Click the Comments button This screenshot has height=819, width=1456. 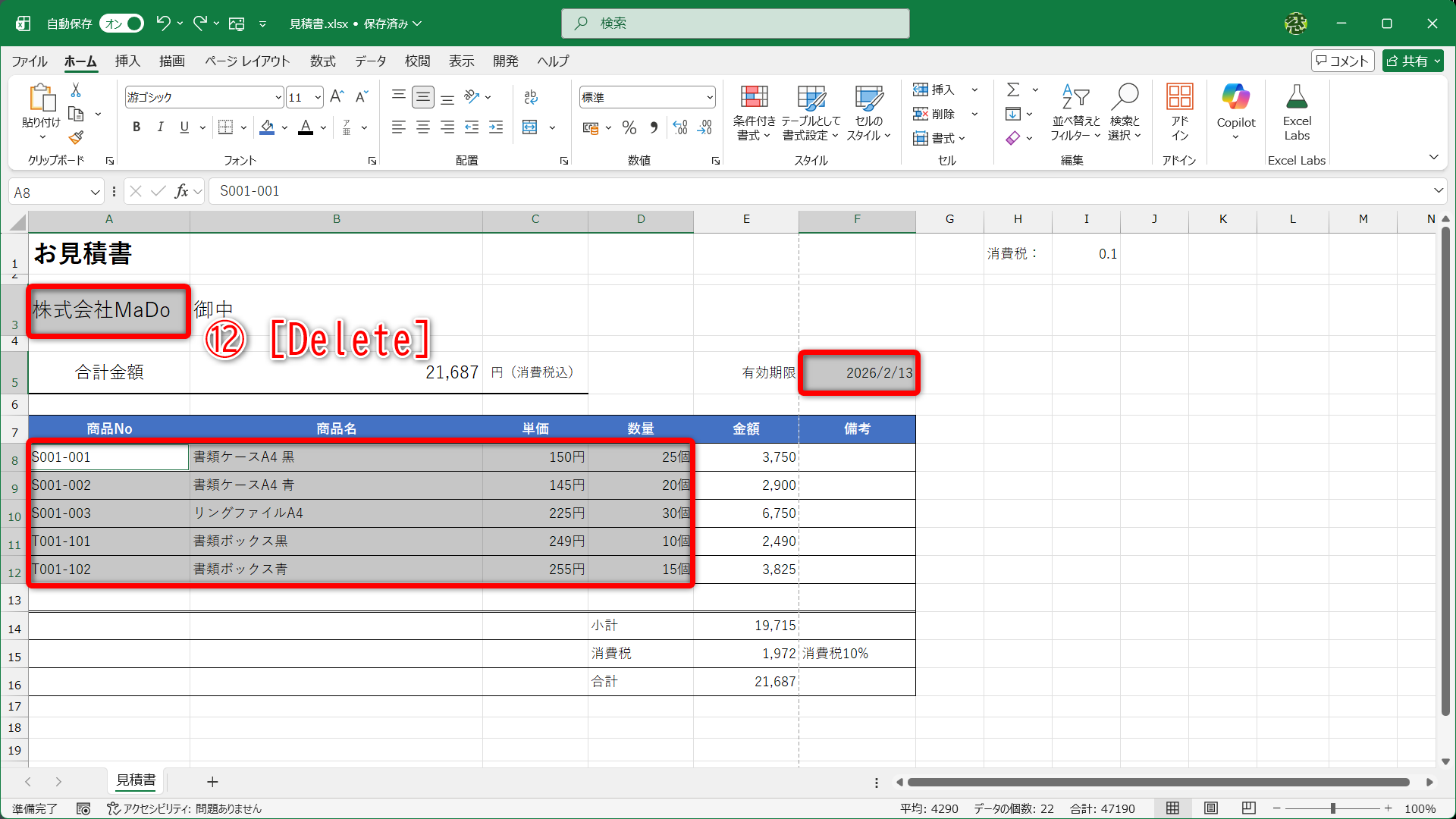pos(1342,61)
